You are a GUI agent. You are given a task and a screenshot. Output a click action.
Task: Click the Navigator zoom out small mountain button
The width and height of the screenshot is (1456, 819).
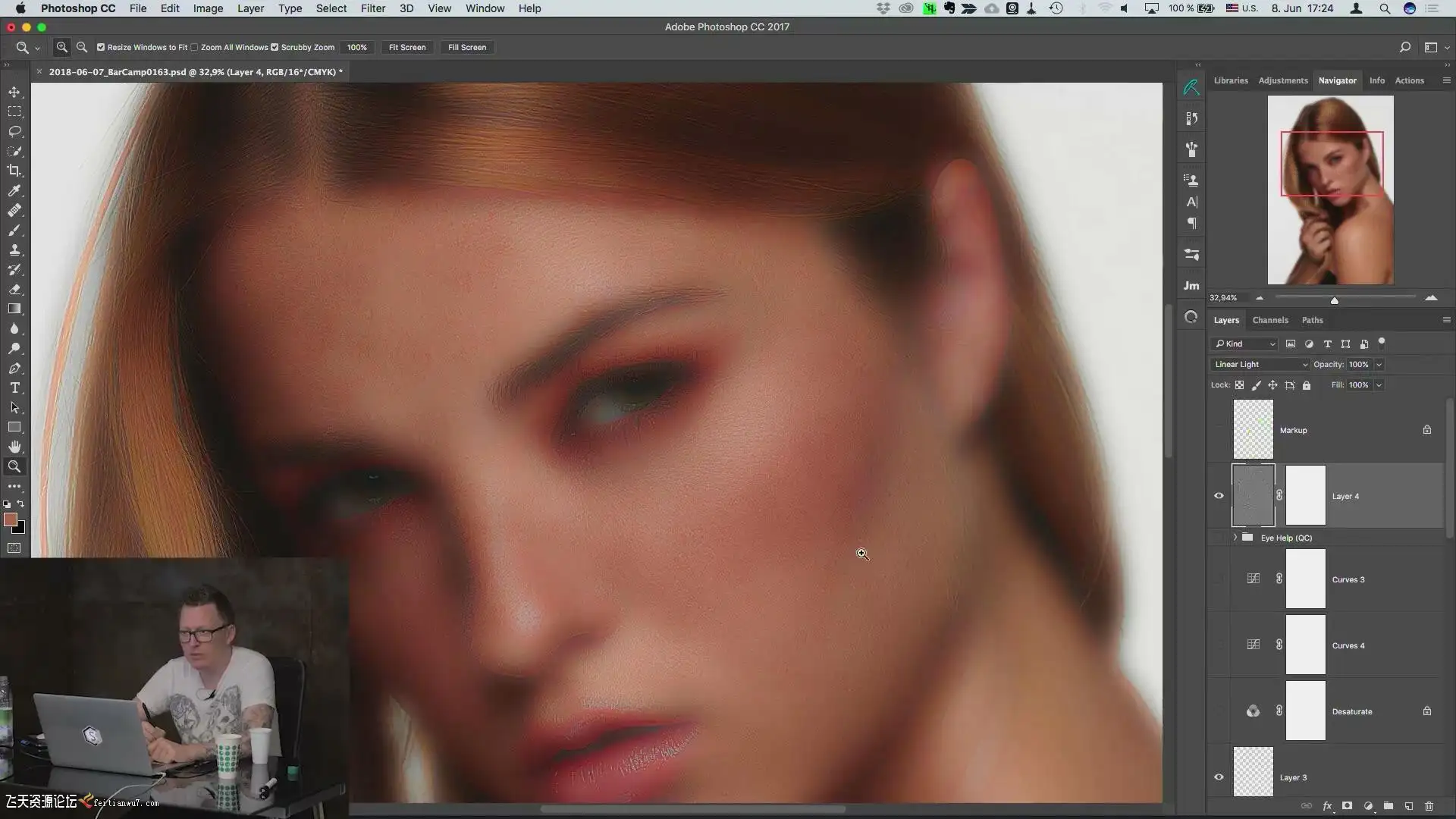pyautogui.click(x=1260, y=298)
